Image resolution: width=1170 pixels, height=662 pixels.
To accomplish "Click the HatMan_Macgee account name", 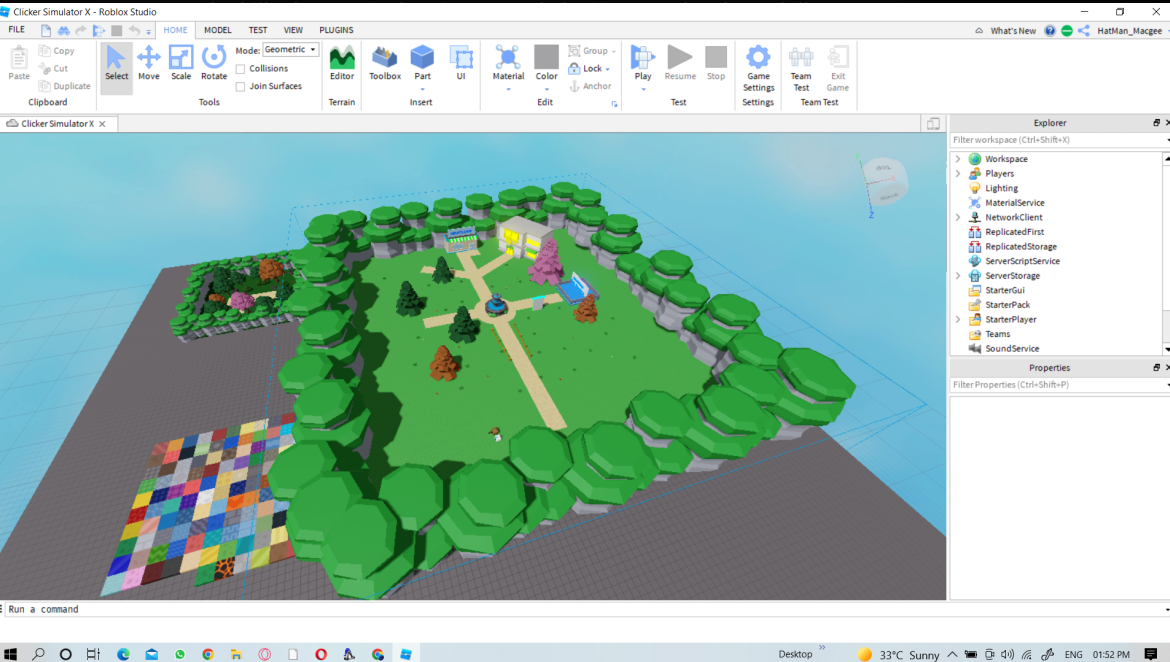I will click(1129, 31).
